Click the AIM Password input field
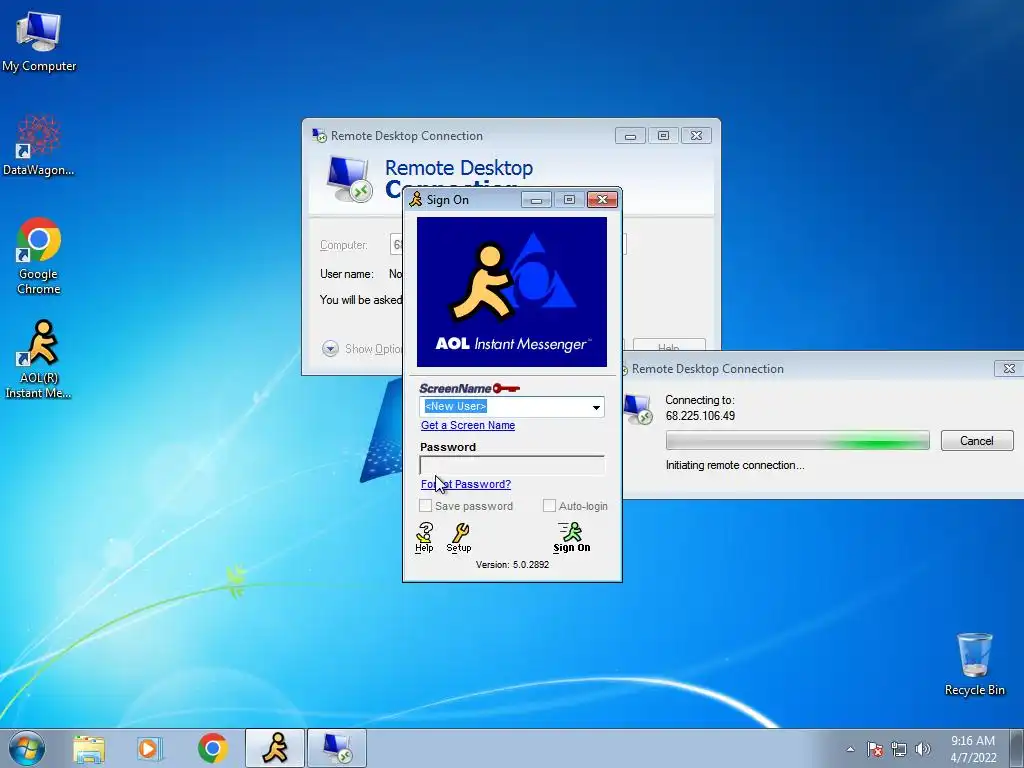 (512, 465)
